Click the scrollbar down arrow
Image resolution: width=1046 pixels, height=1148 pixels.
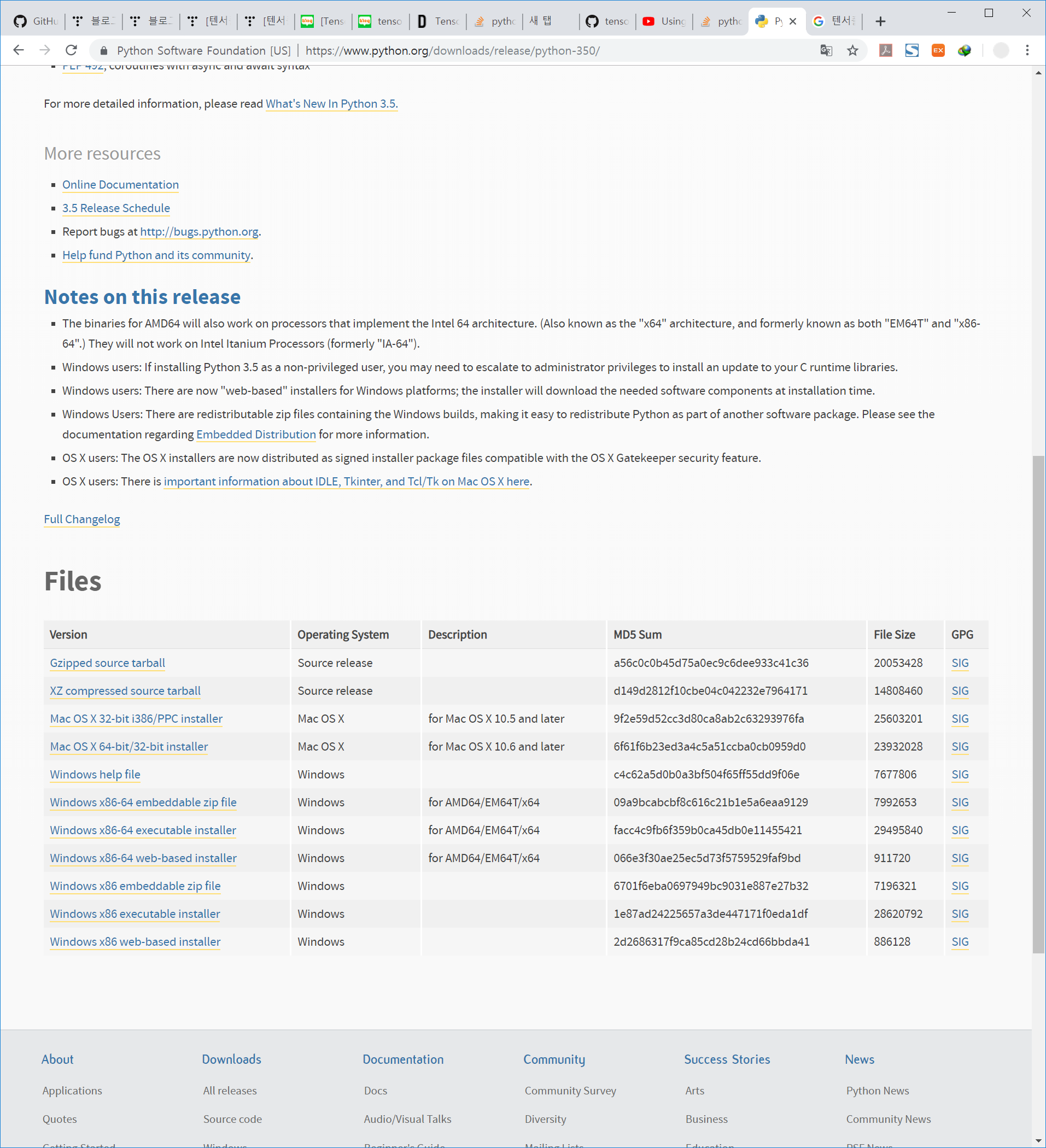tap(1038, 1141)
